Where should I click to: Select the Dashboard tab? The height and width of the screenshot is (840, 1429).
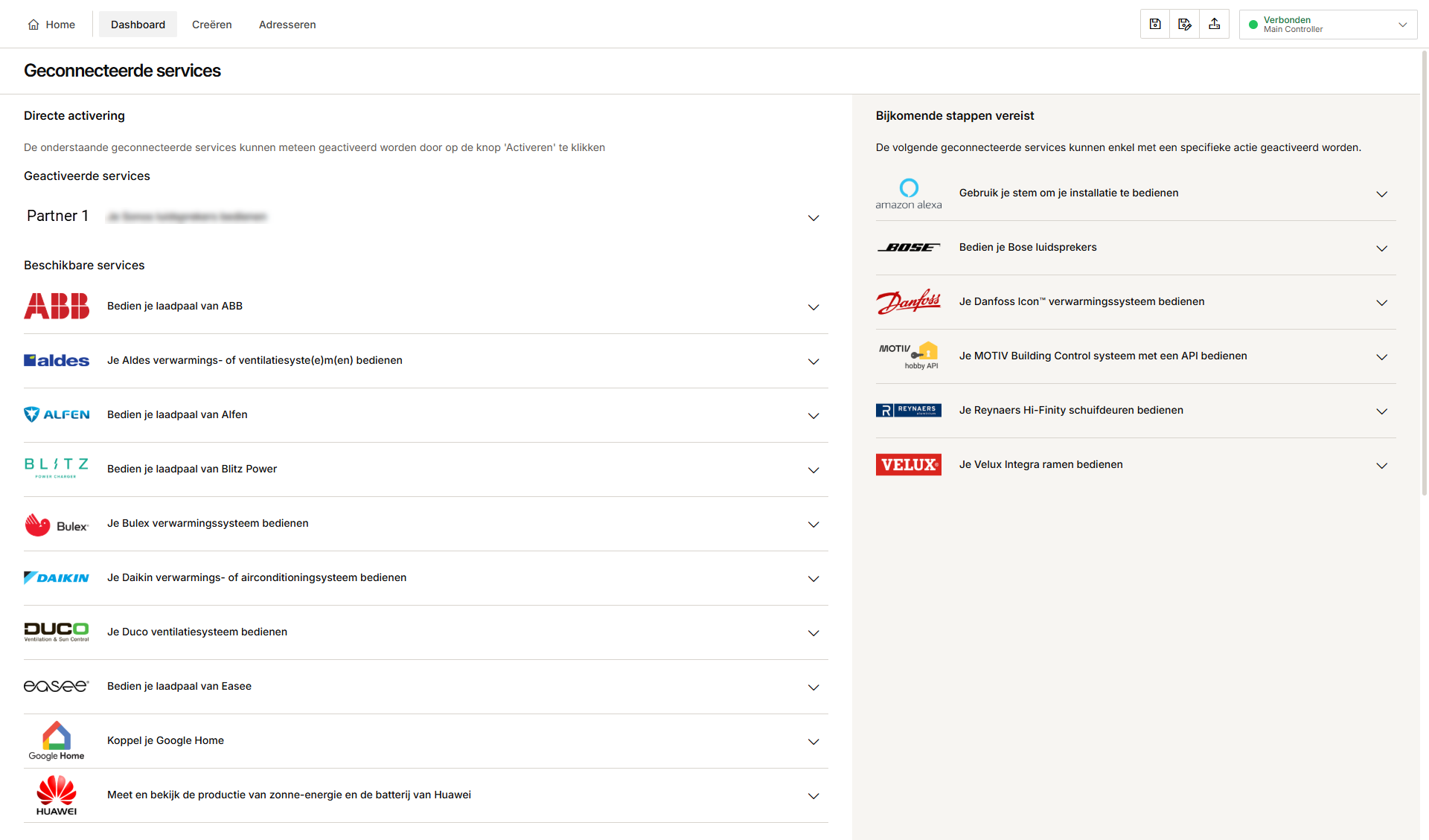click(x=138, y=25)
